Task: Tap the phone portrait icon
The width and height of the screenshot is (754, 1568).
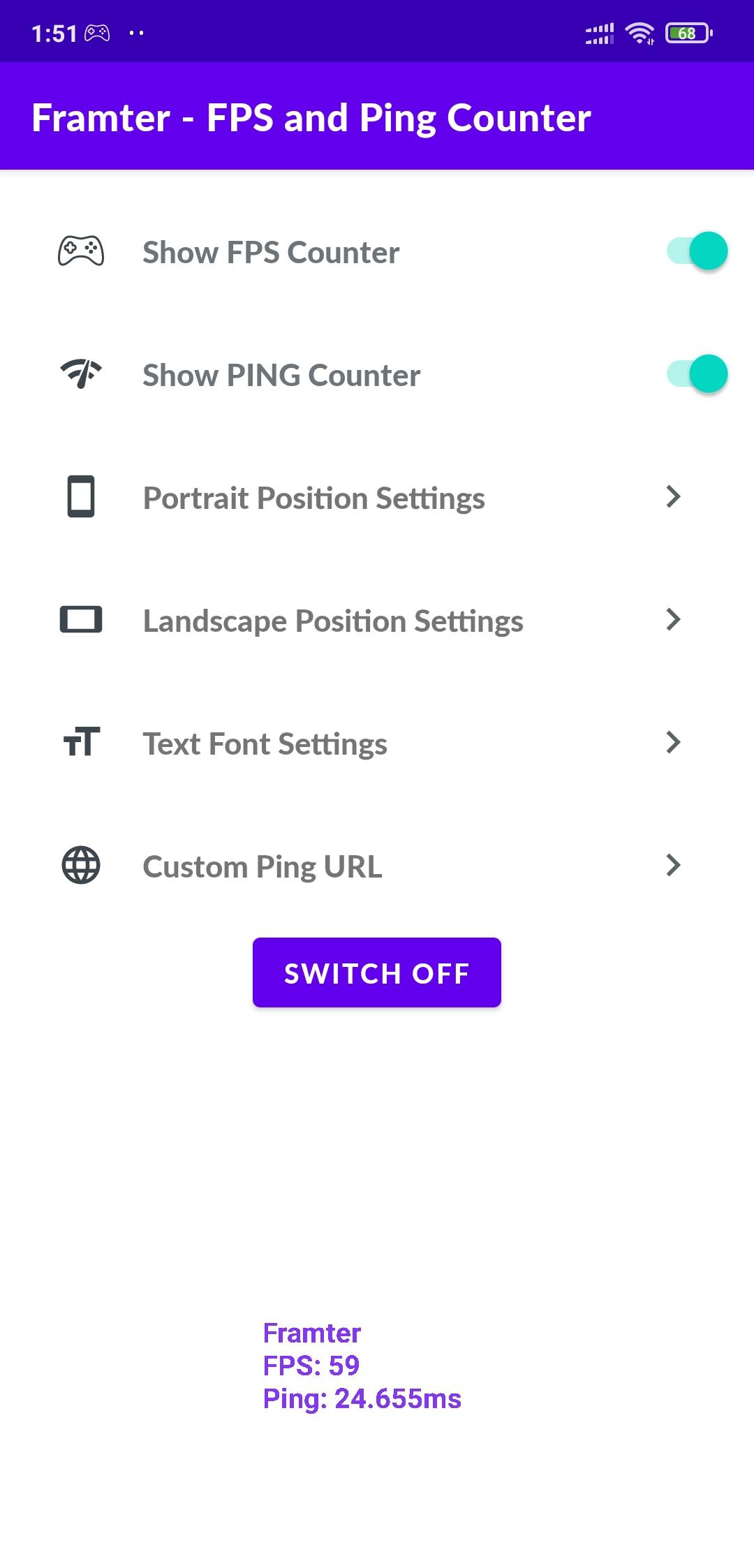Action: point(81,496)
